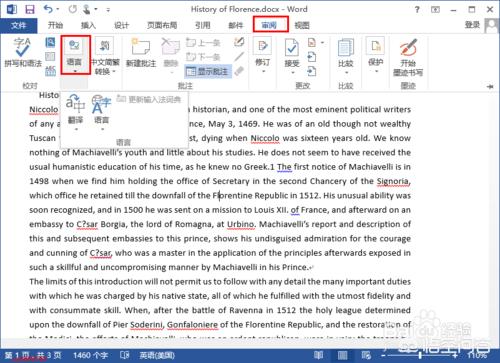Click the word 'Signoria' in document
The width and height of the screenshot is (500, 363).
click(392, 181)
